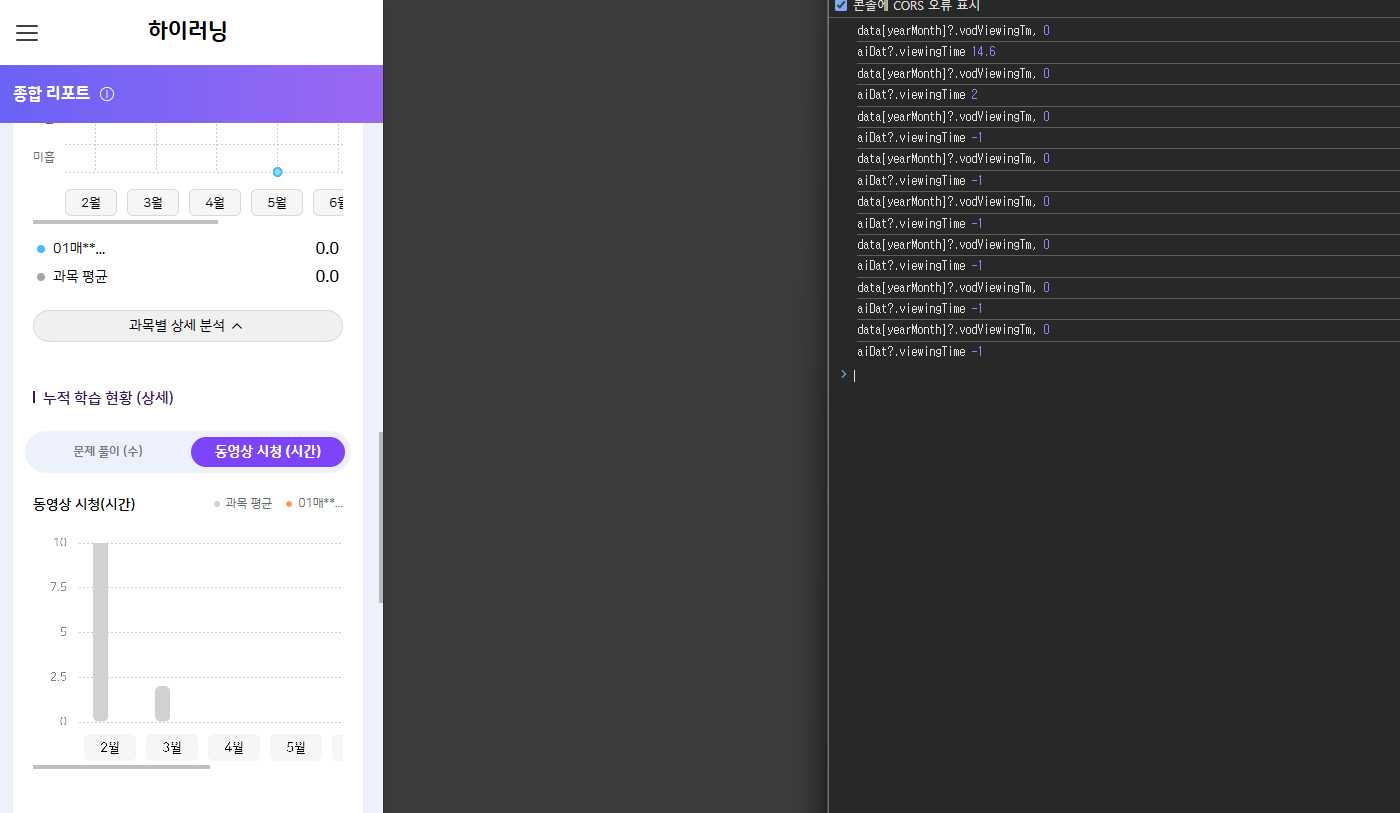The height and width of the screenshot is (813, 1400).
Task: Select 2월 in the upper month row
Action: (x=91, y=203)
